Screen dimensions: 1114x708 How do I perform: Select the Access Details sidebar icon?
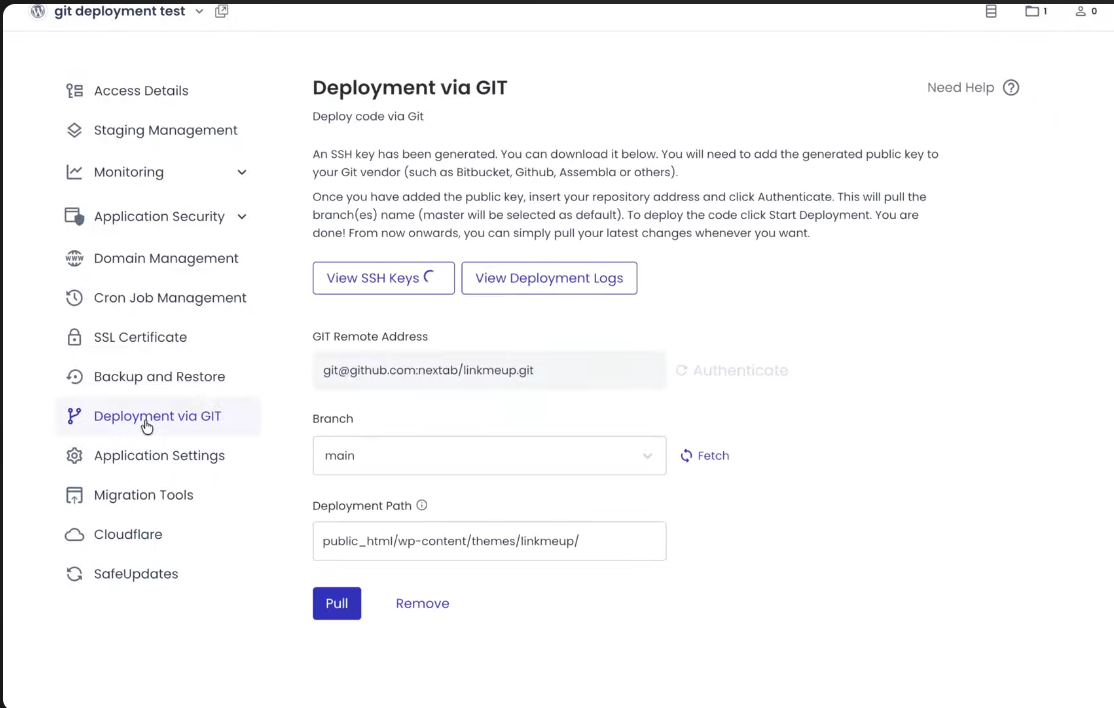[x=74, y=90]
